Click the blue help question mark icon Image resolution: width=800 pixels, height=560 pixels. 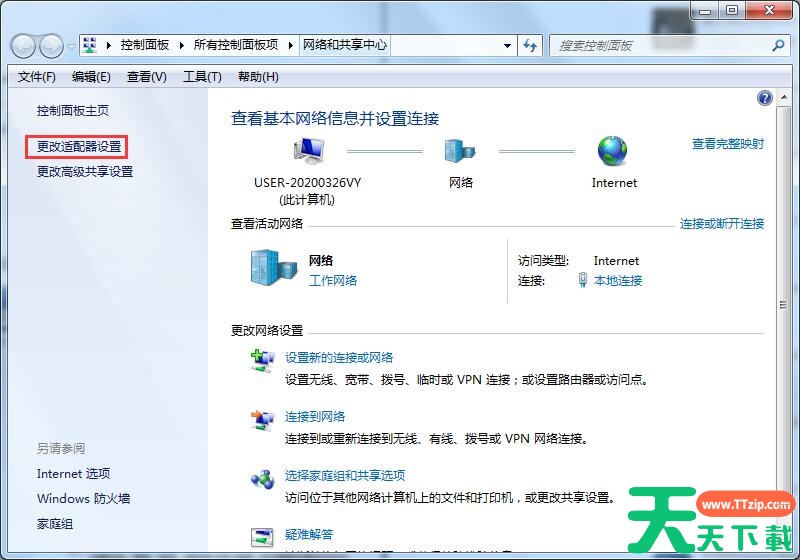click(765, 98)
